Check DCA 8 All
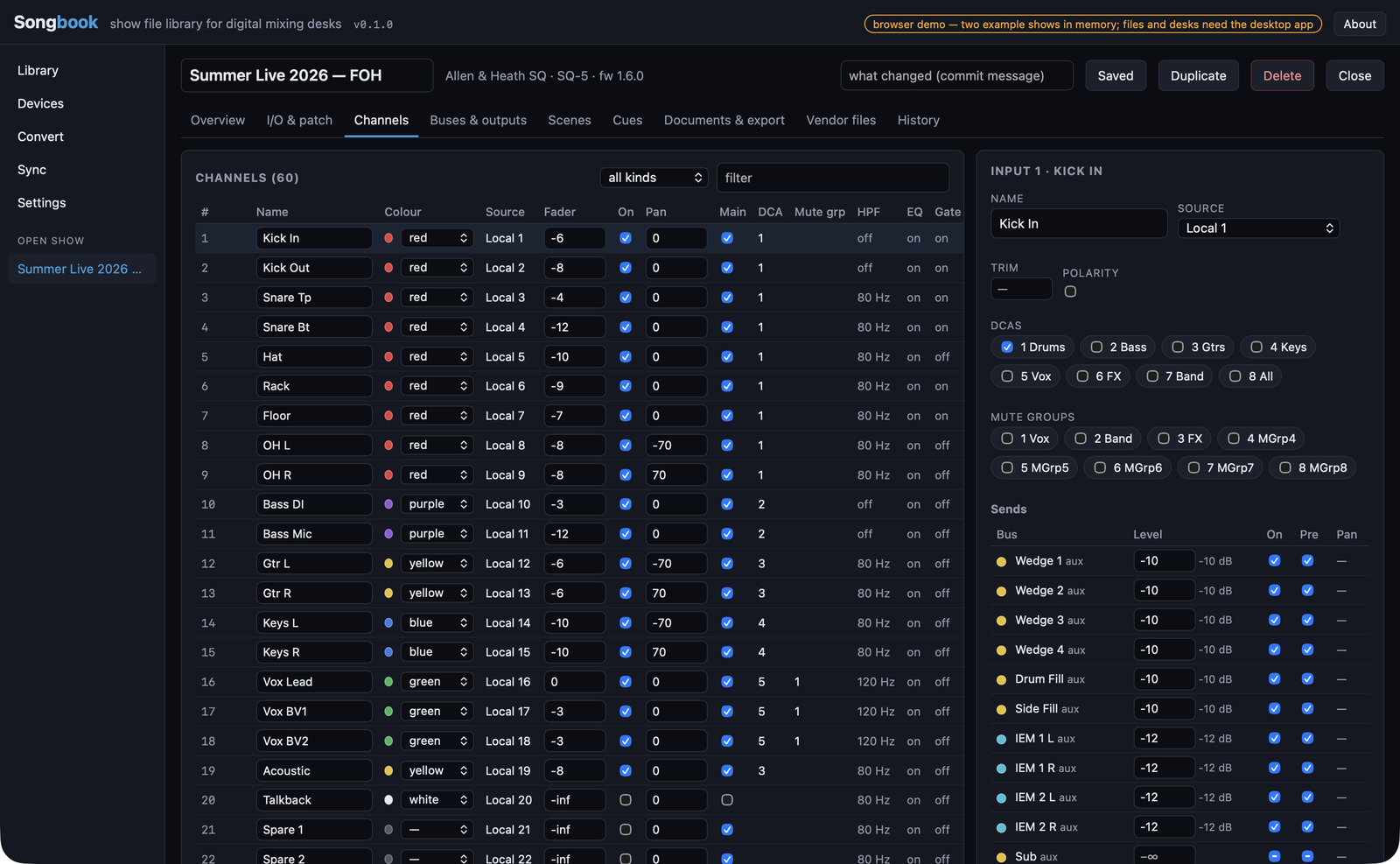 click(x=1235, y=376)
